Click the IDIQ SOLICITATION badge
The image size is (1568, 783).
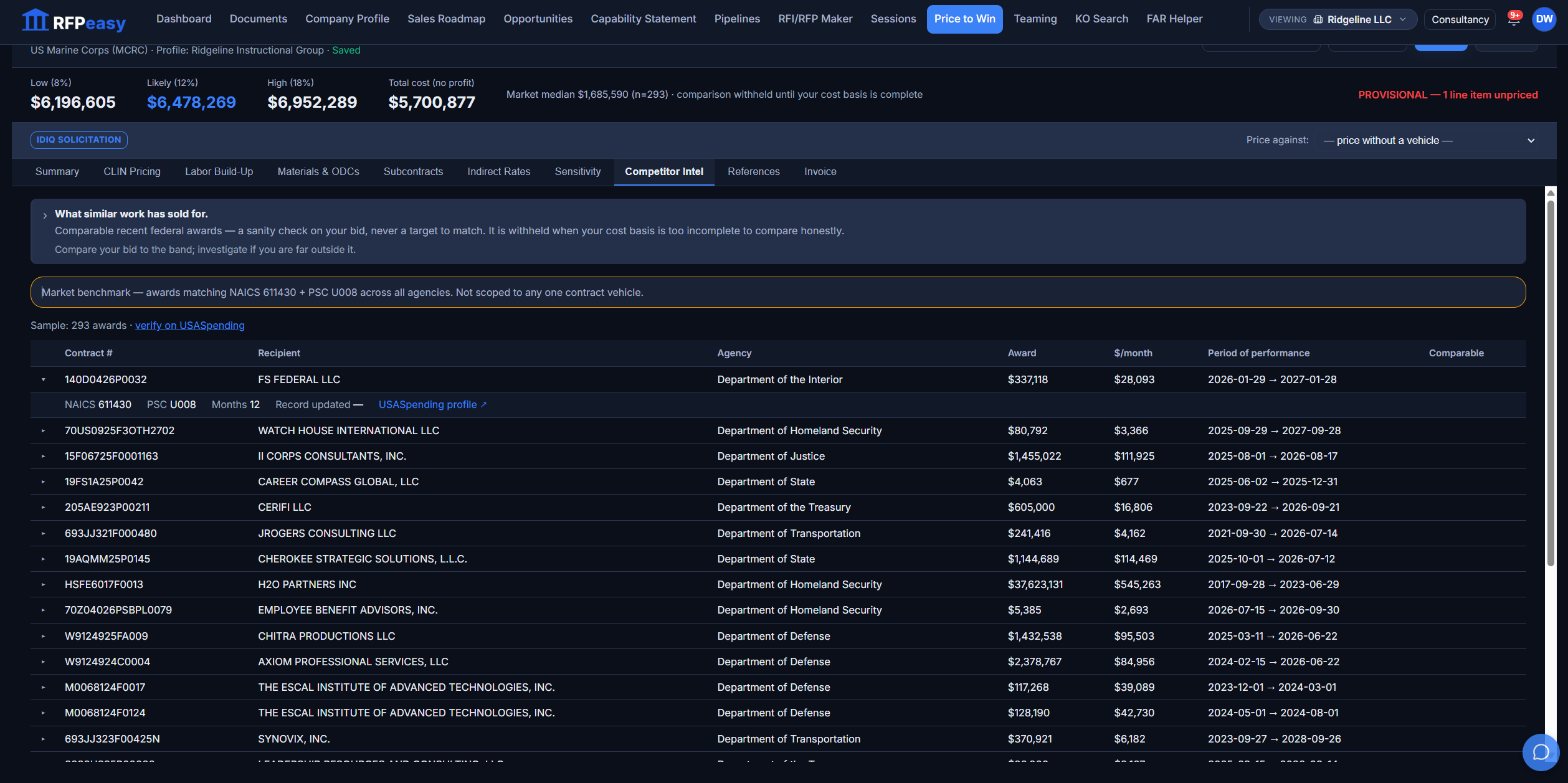click(x=79, y=140)
